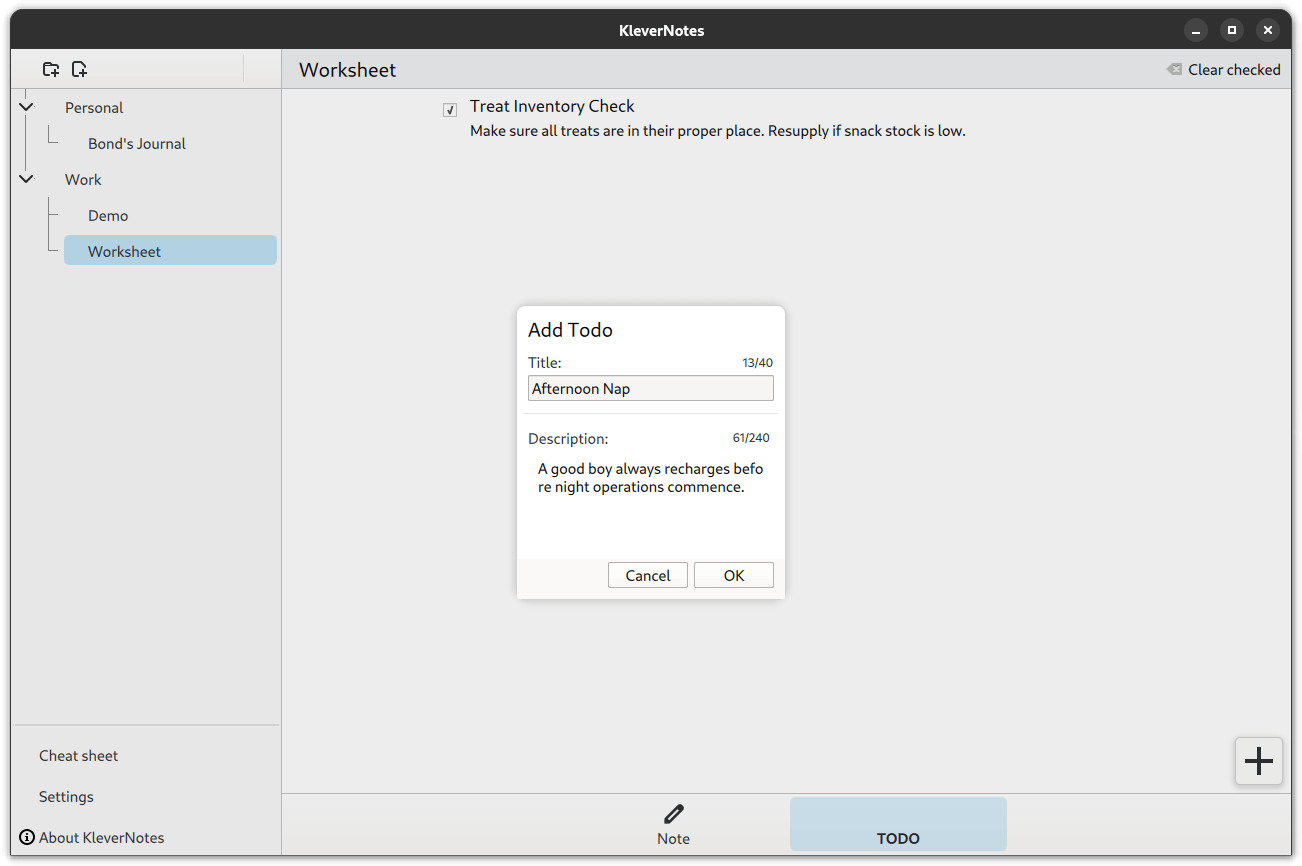The image size is (1302, 866).
Task: Click the About KleverNotes info icon
Action: (27, 837)
